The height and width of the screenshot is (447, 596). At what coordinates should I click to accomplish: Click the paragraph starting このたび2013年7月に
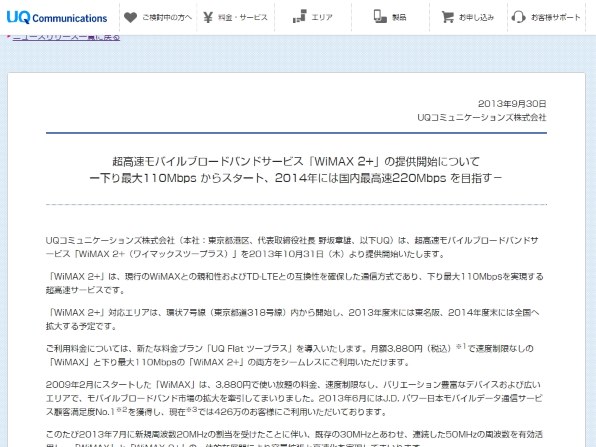(294, 438)
